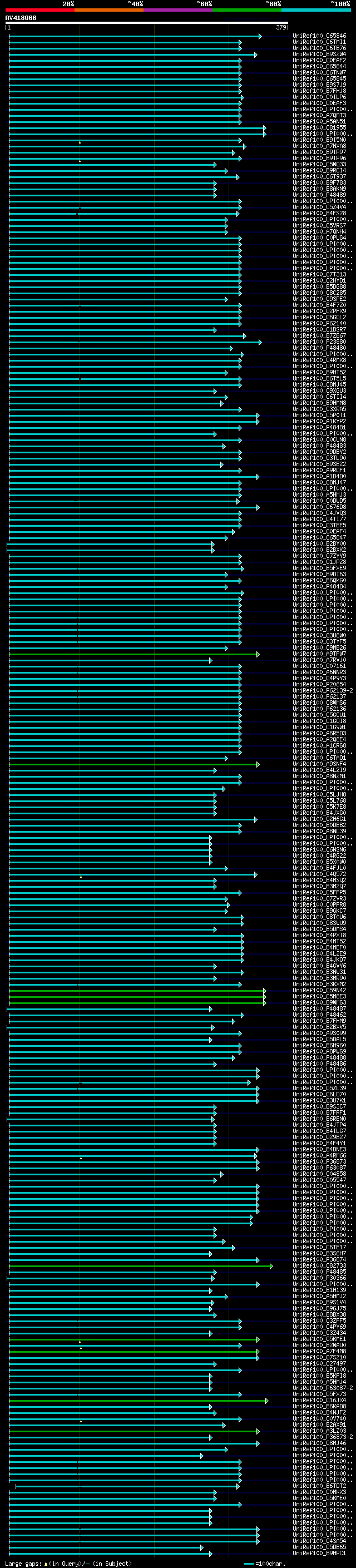Open hit UniRef100_O65846
Screen dimensions: 356x1568
319,36
